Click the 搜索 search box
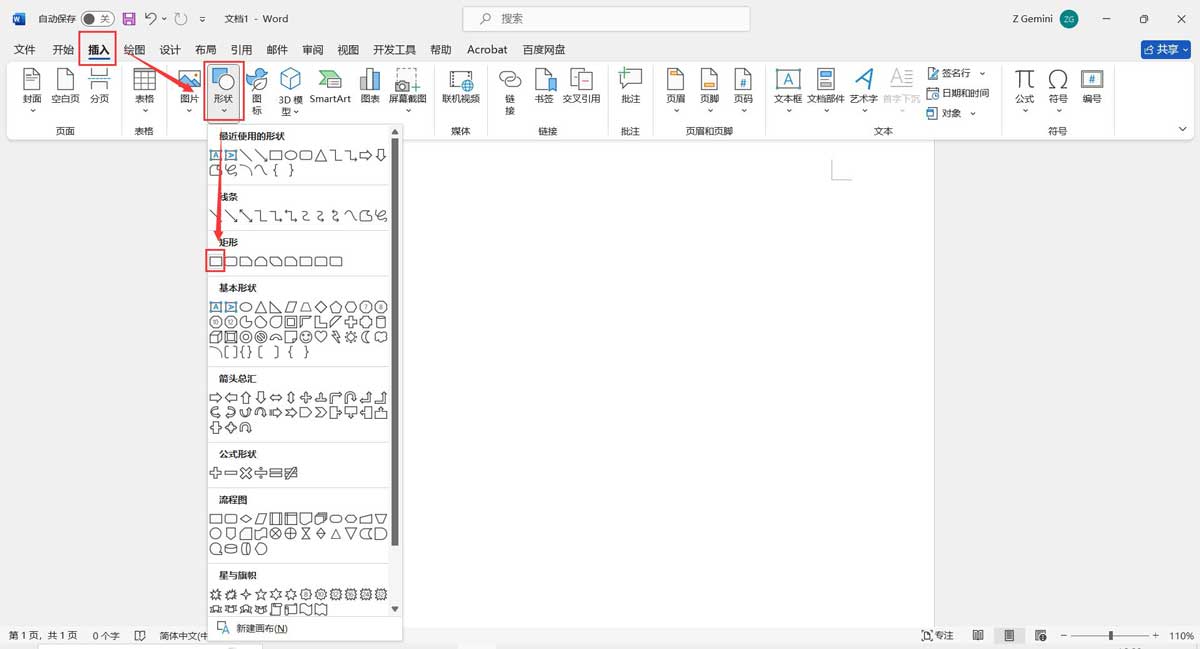 coord(604,18)
